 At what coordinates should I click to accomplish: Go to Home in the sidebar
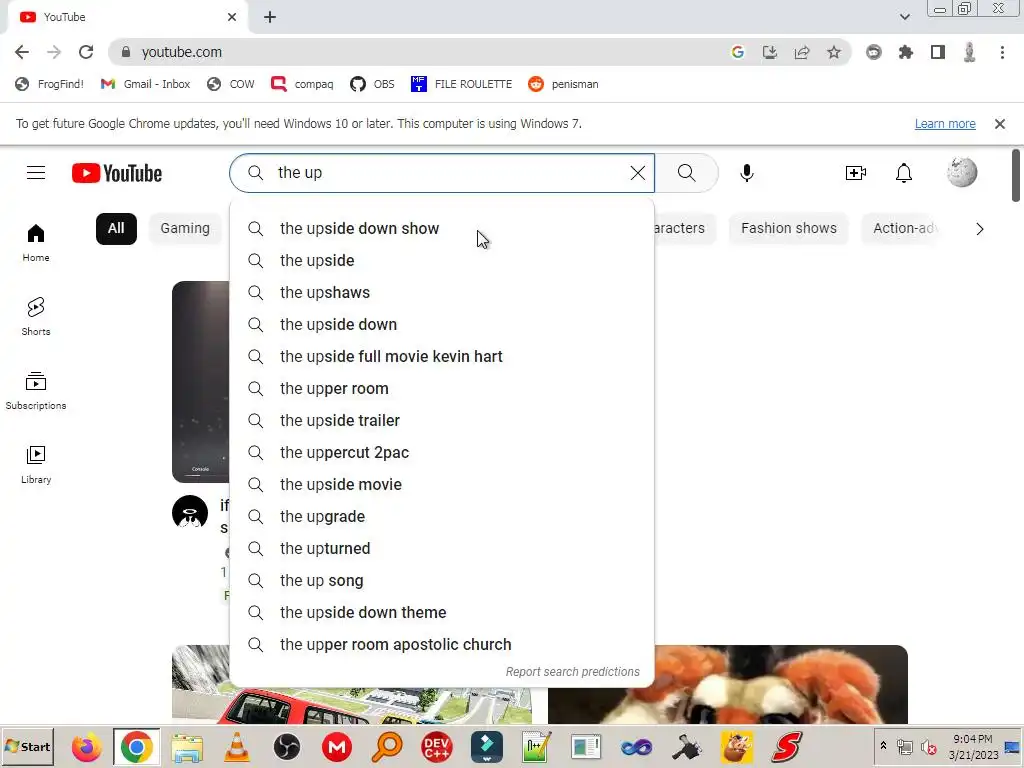(x=36, y=242)
